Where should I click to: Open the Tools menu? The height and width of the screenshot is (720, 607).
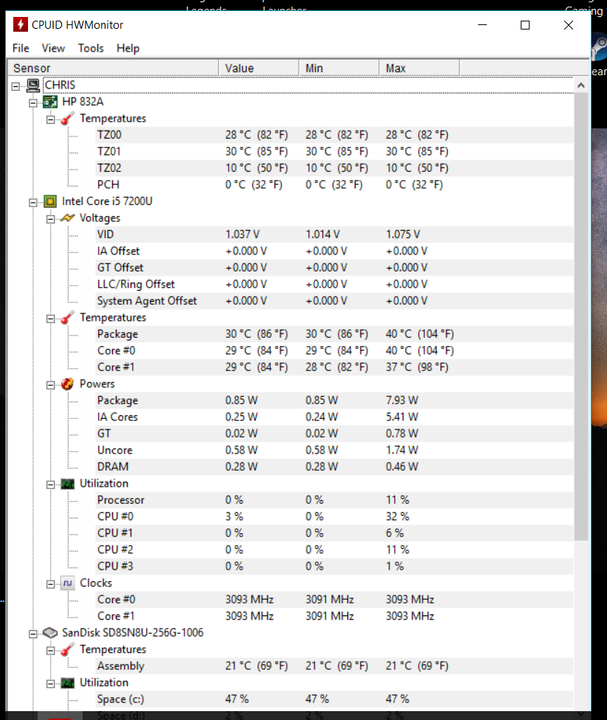(91, 48)
